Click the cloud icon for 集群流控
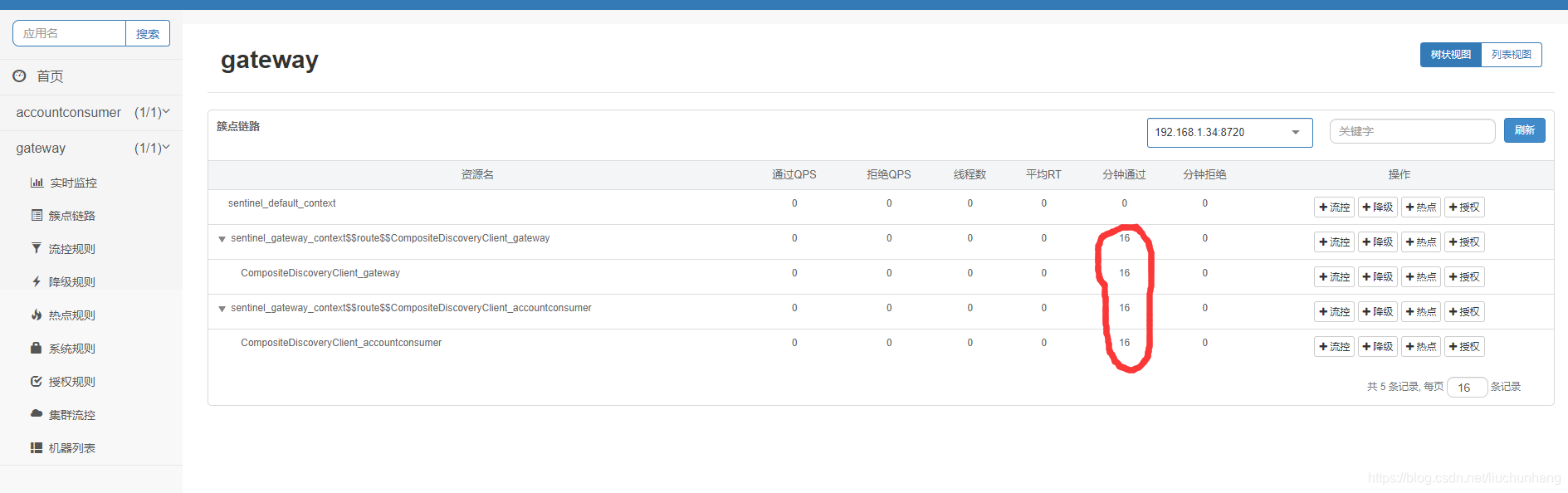1568x493 pixels. [x=36, y=413]
